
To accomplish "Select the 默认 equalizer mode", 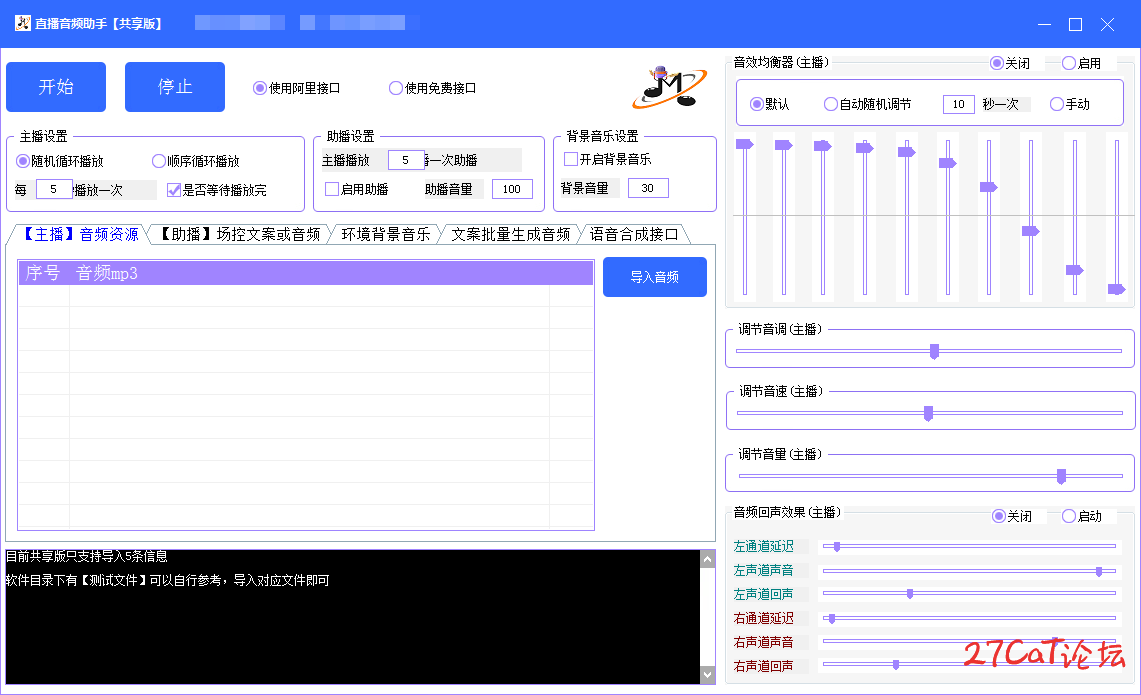I will pyautogui.click(x=770, y=104).
